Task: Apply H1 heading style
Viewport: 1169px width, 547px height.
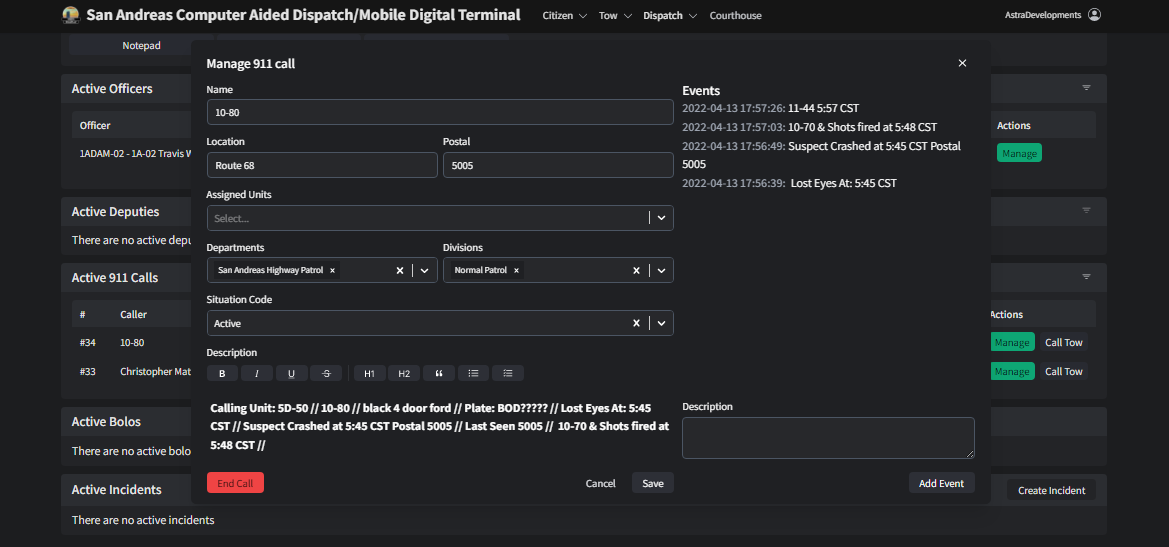Action: (x=369, y=373)
